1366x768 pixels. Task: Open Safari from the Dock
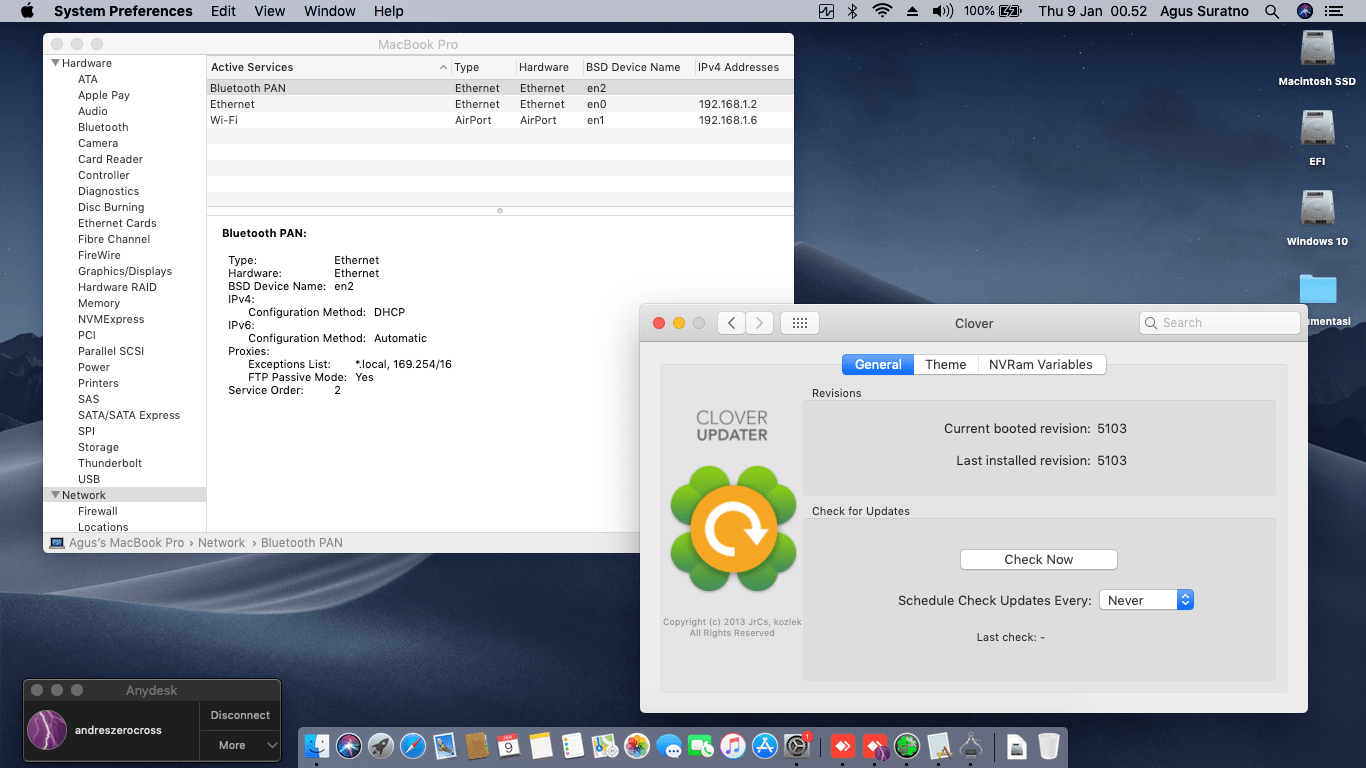click(413, 746)
